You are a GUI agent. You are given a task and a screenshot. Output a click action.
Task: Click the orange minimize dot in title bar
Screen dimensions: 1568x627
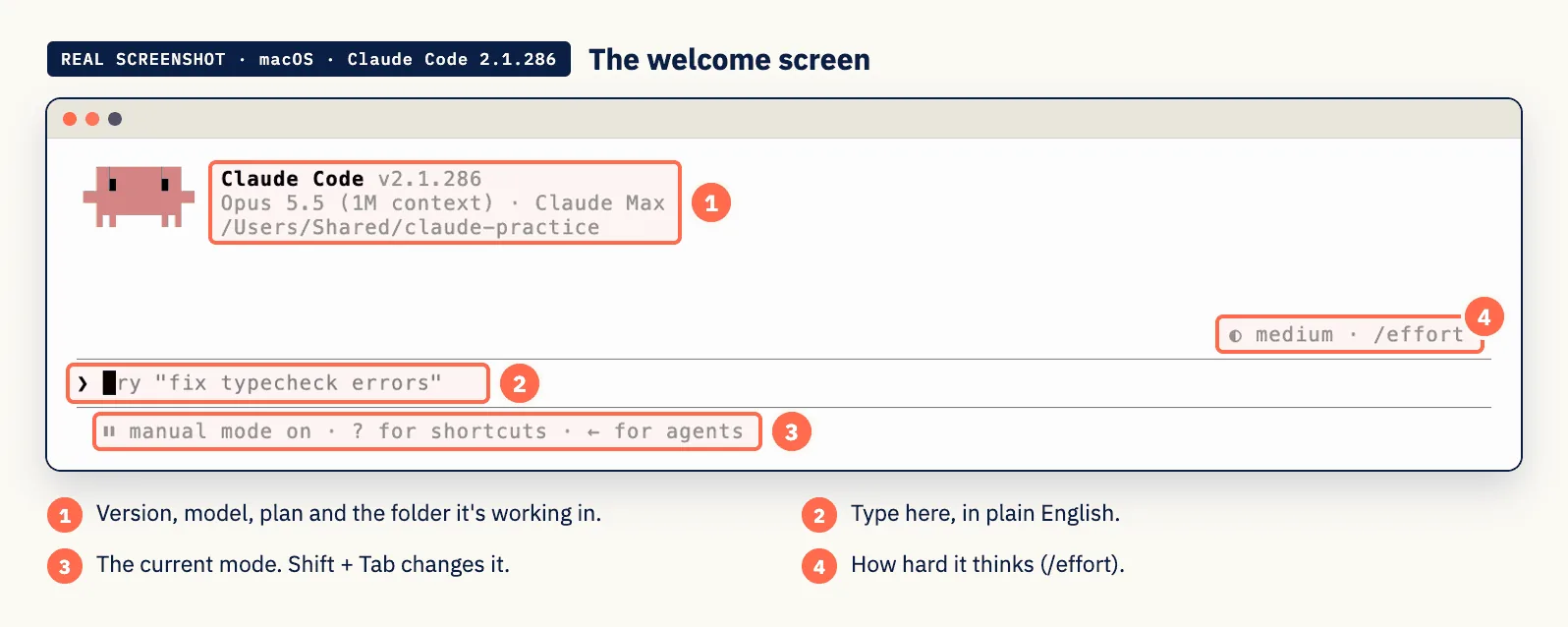[x=92, y=119]
